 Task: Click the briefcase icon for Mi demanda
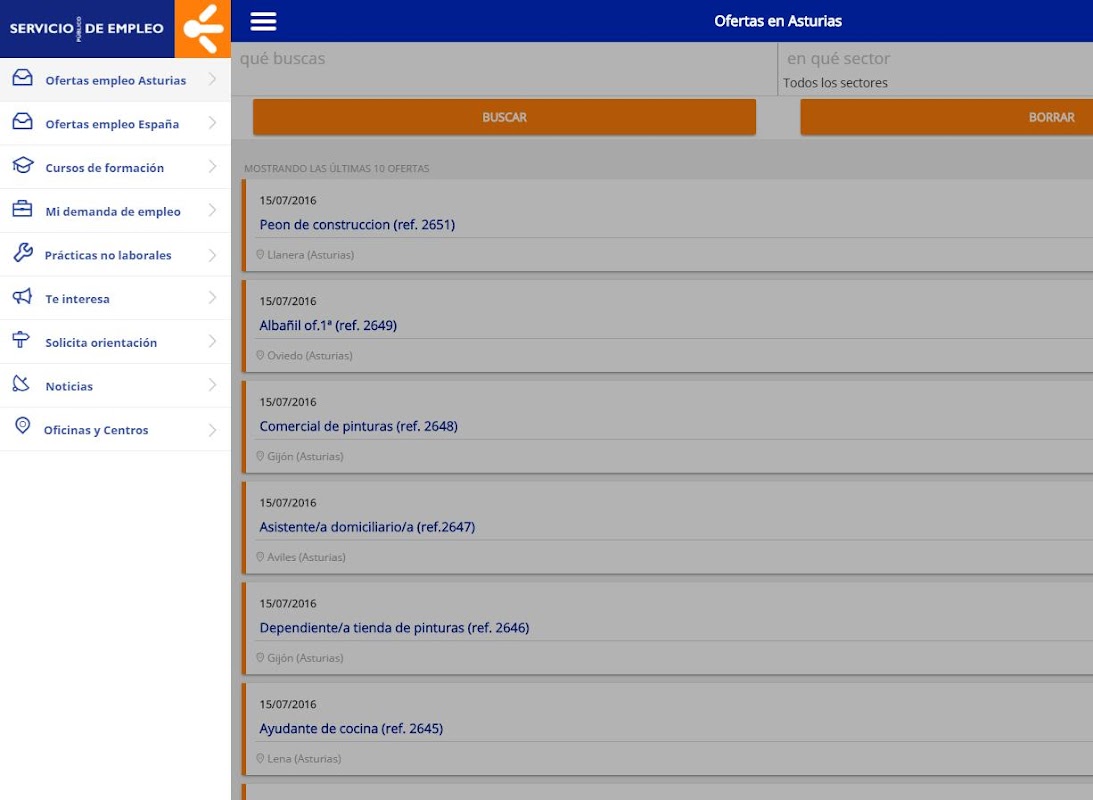[x=22, y=209]
